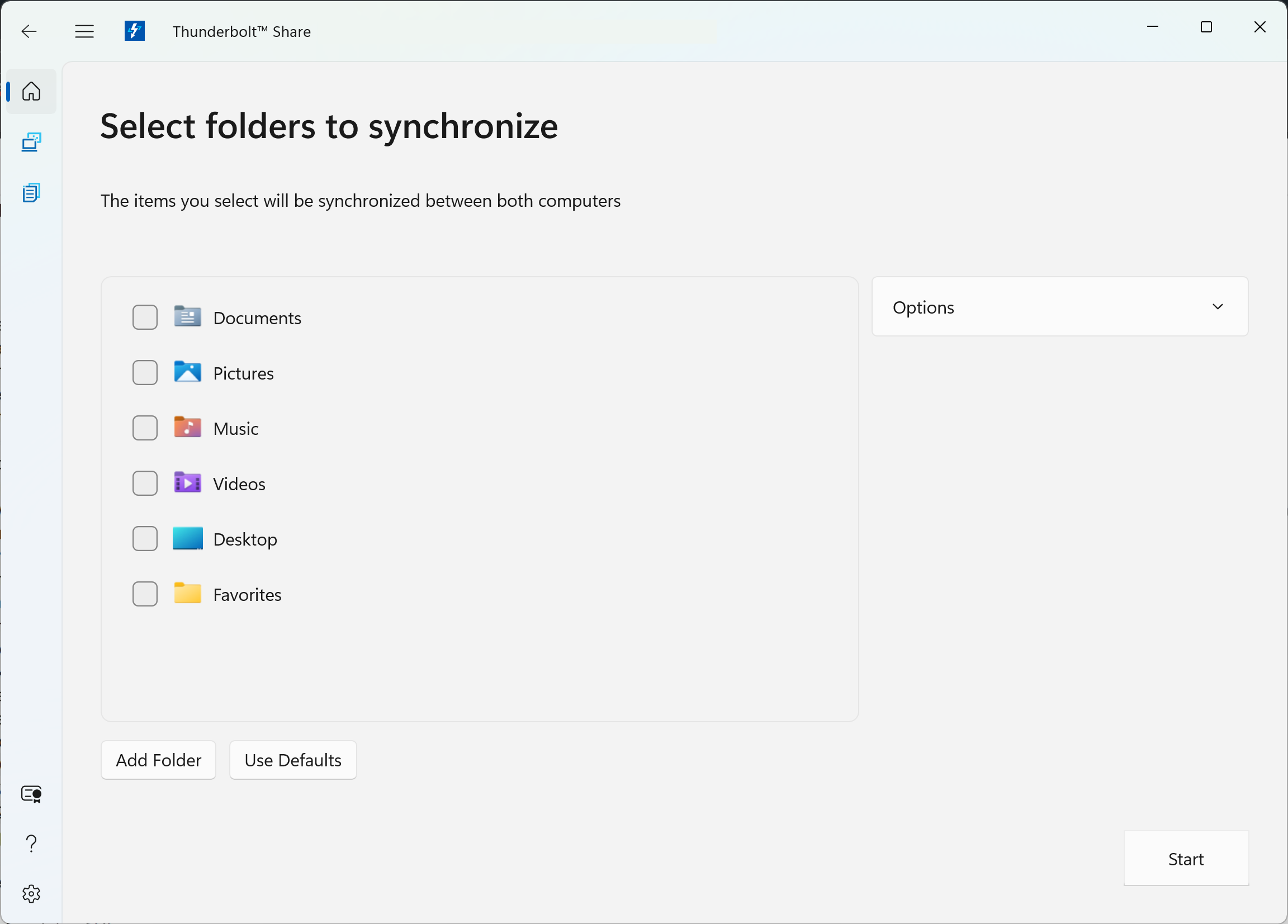Maximize the Thunderbolt Share window
This screenshot has height=924, width=1288.
click(1206, 27)
